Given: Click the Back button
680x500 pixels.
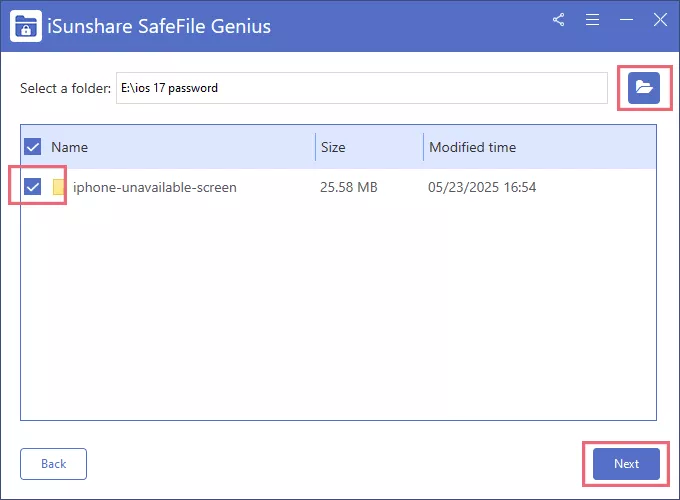Looking at the screenshot, I should (x=53, y=464).
